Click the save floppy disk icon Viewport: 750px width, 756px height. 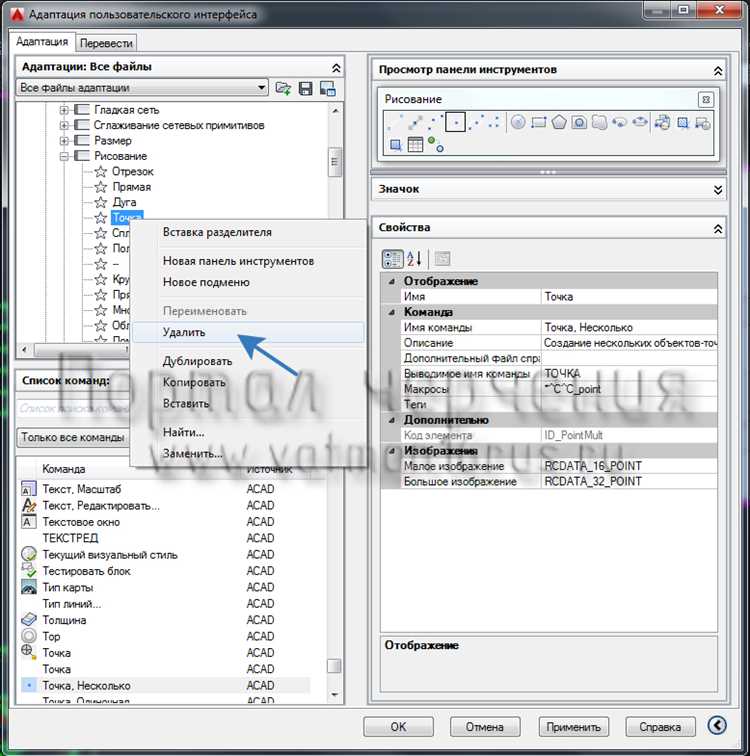coord(306,88)
